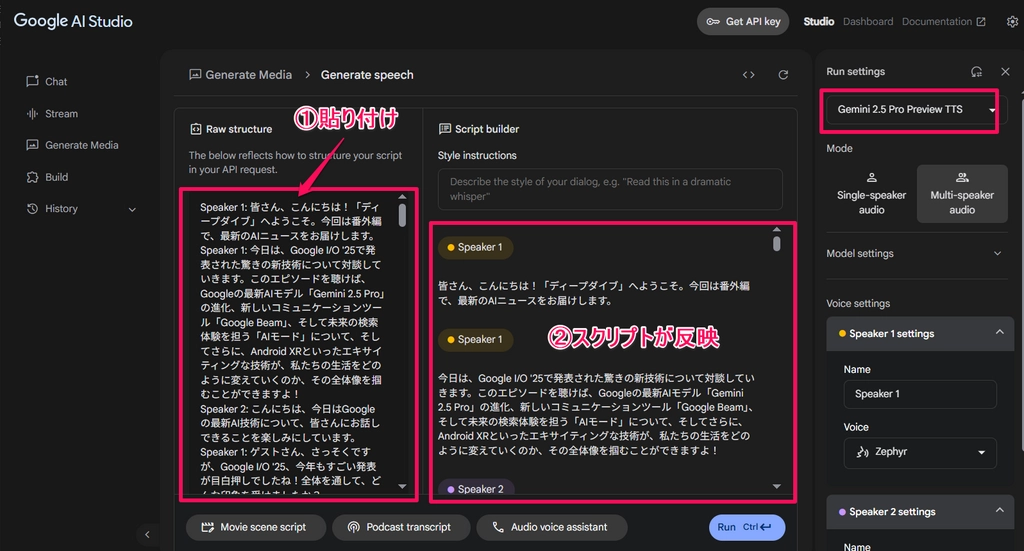Click the key icon on Get API key

[712, 22]
